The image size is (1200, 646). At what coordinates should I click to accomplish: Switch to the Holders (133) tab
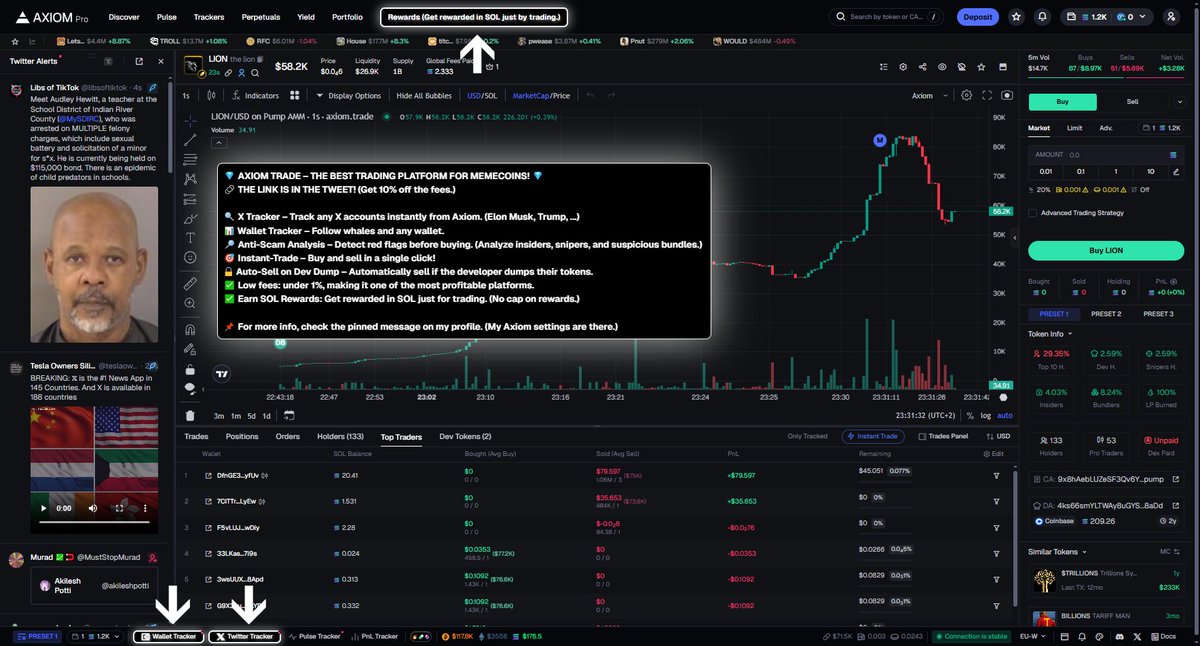(x=340, y=437)
